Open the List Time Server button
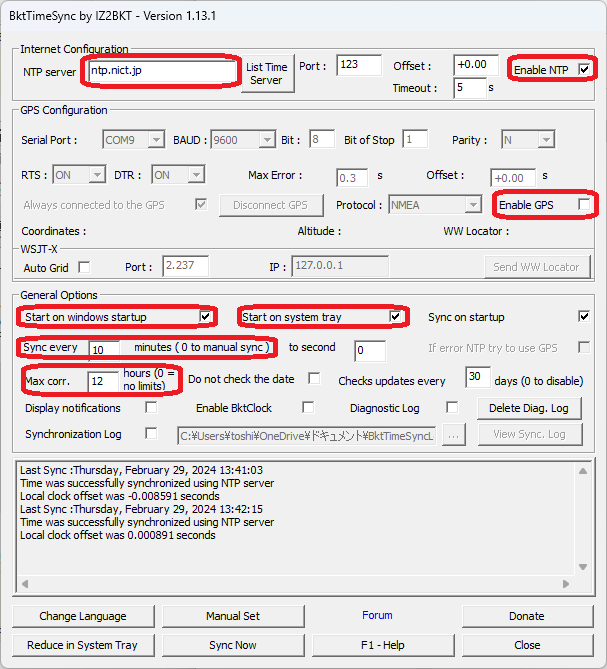607x669 pixels. (x=267, y=73)
